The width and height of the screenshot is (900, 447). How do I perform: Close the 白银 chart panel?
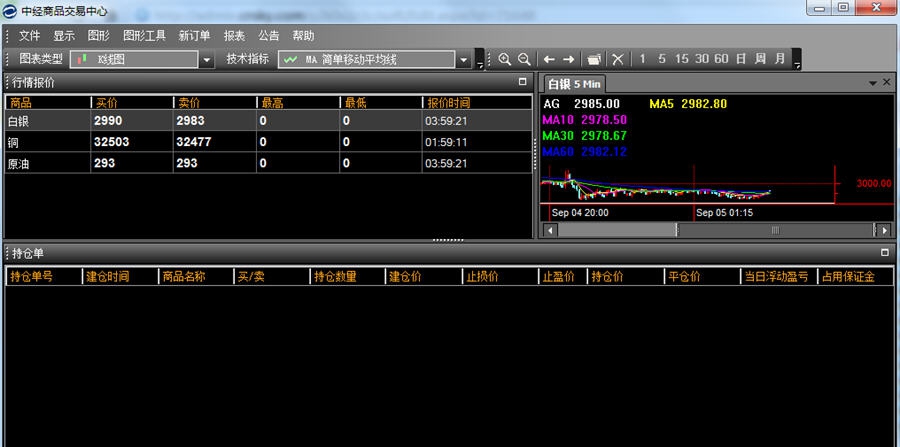click(x=887, y=82)
